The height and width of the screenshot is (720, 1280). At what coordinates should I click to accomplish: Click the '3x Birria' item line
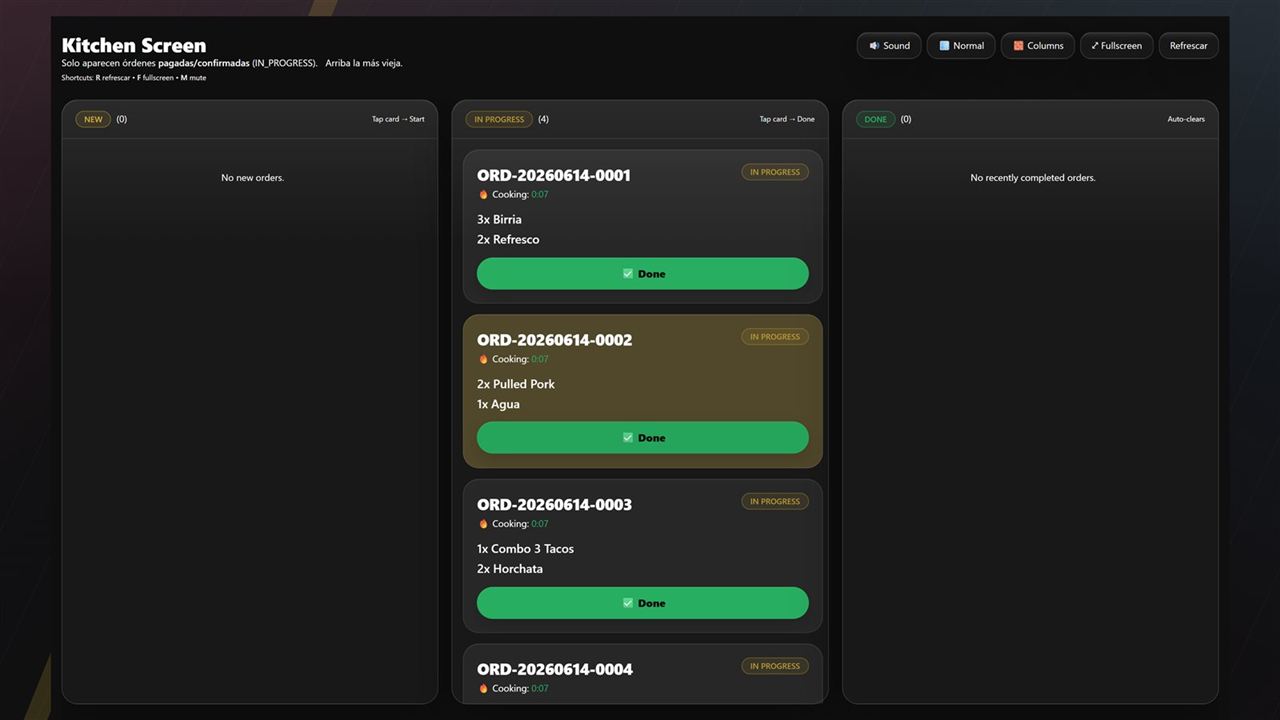(499, 219)
